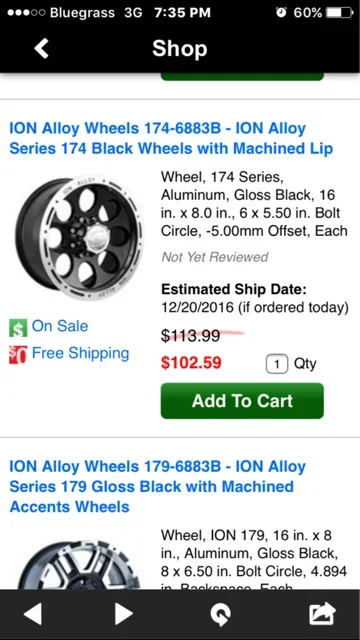Tap the reload icon in bottom bar
Screen dimensions: 360x640
tap(220, 614)
